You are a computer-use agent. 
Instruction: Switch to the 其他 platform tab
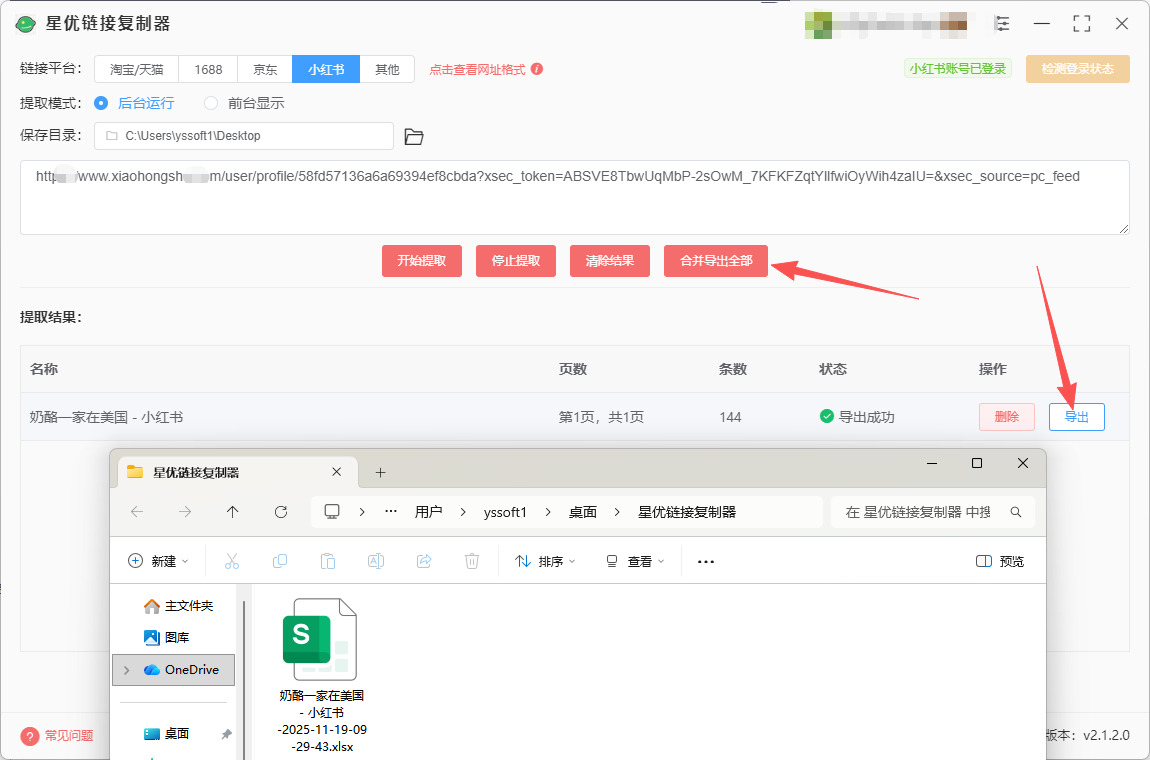[387, 69]
